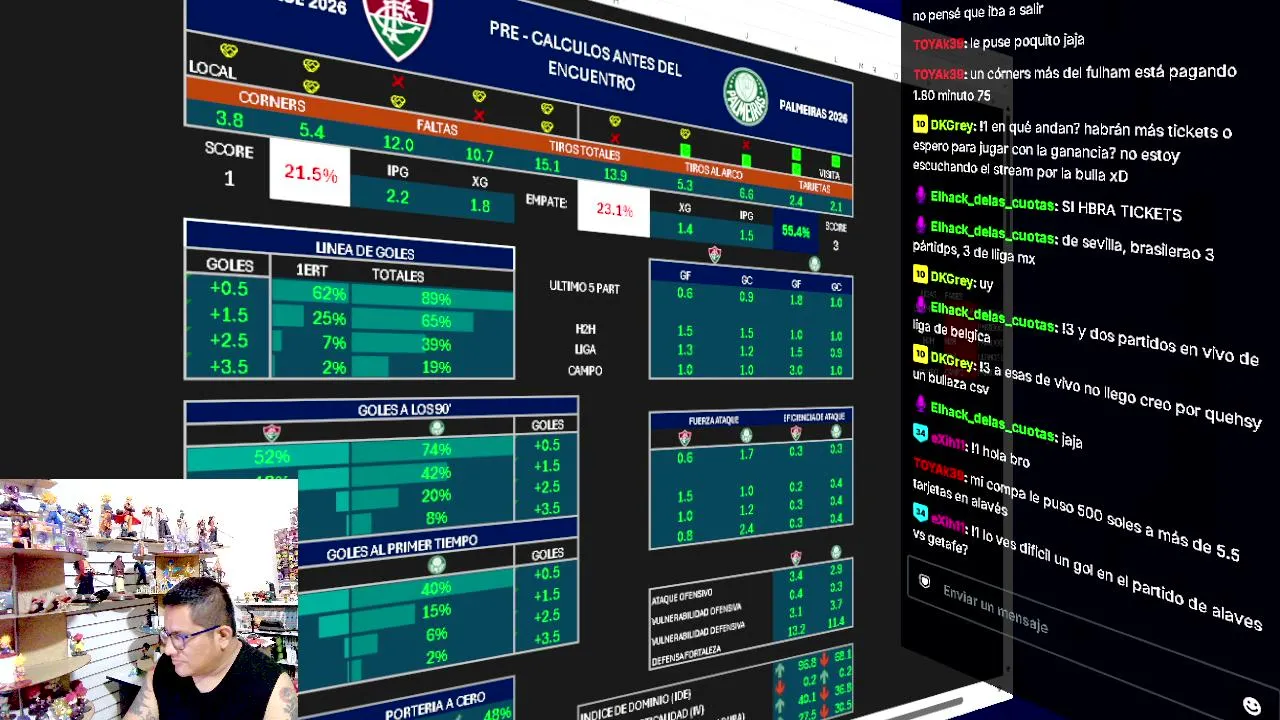Click the Fluminense crest under Fuerza Ataque
Screen dimensions: 1280x720
pos(684,438)
